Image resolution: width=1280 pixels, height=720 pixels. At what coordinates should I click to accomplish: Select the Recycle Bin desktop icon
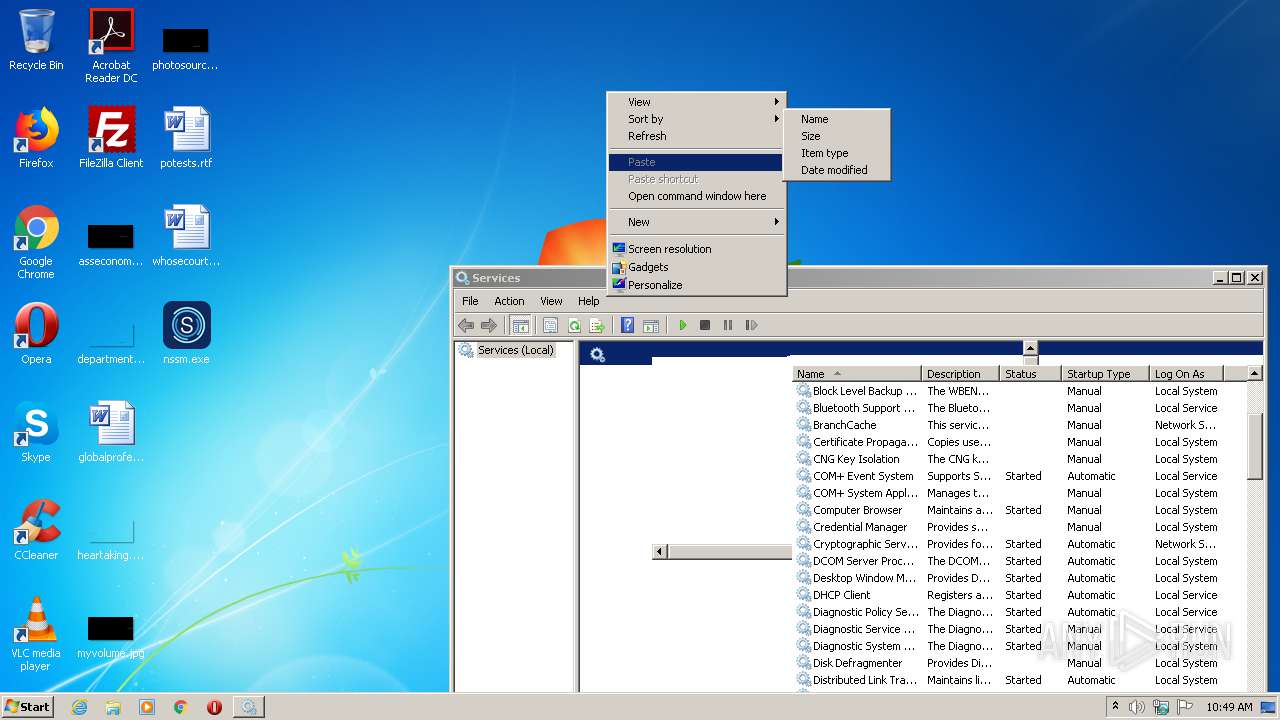pos(36,40)
